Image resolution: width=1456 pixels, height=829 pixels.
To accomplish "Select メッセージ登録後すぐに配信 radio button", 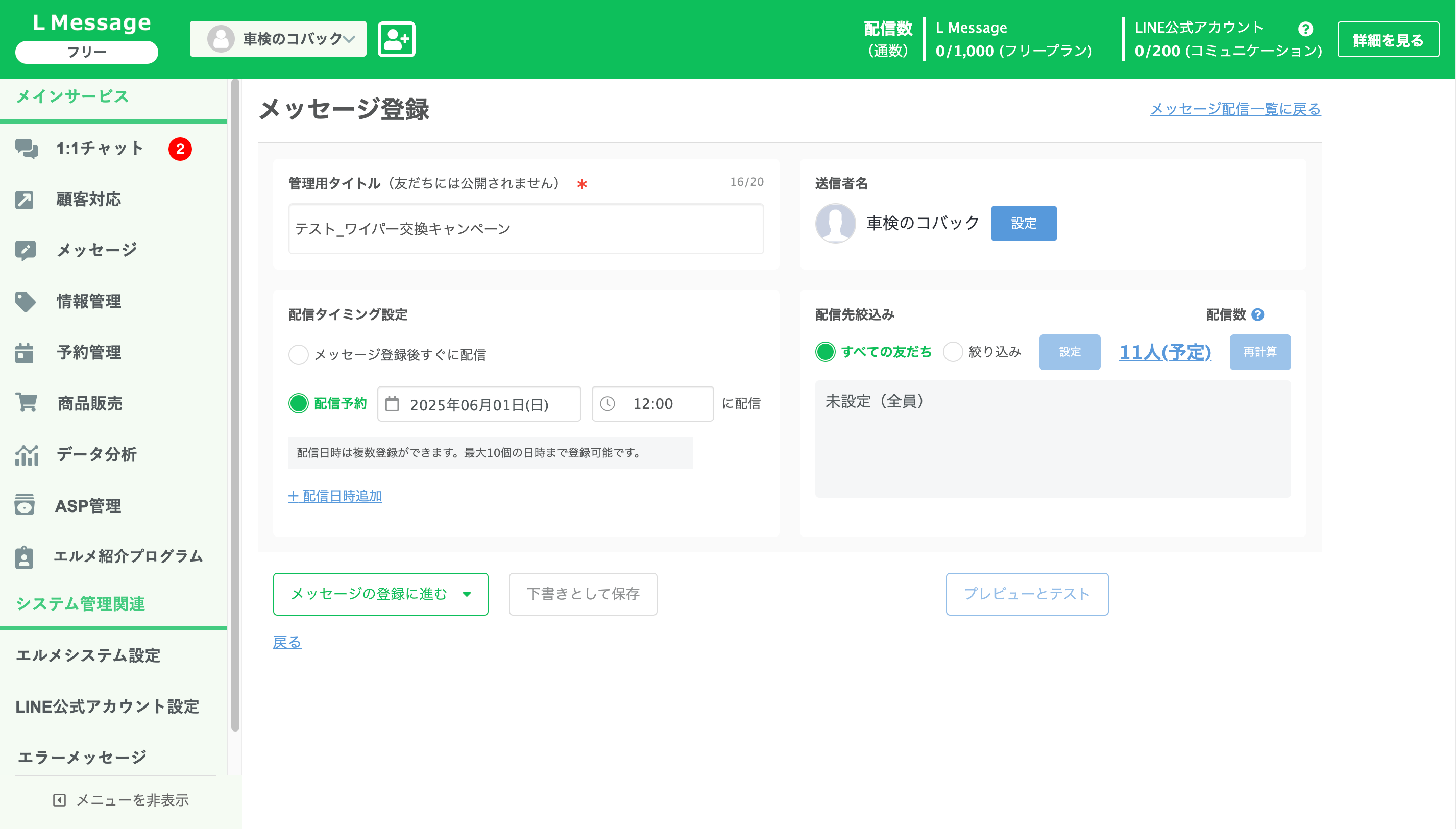I will [x=298, y=355].
